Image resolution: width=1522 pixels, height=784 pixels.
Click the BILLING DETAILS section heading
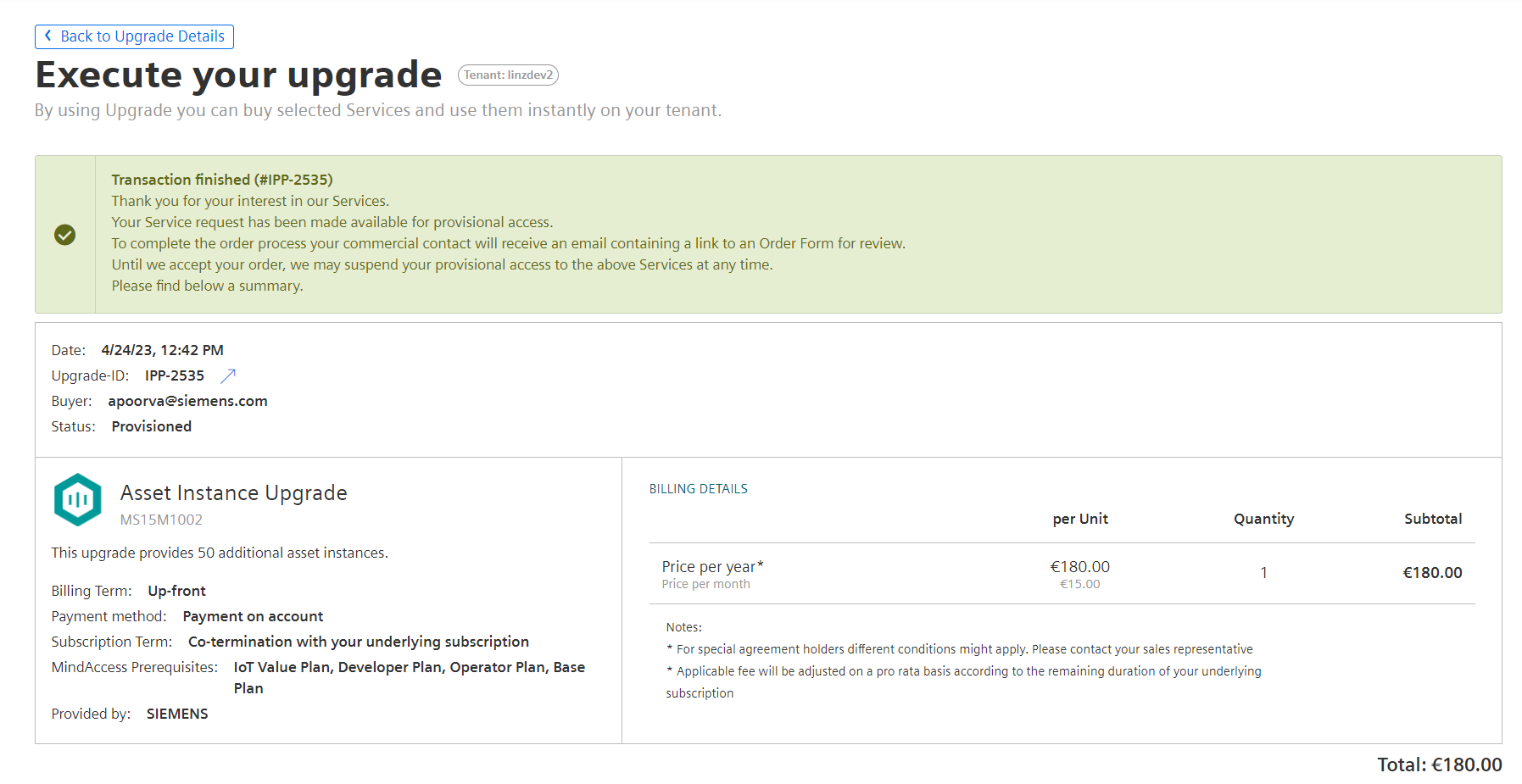coord(699,489)
